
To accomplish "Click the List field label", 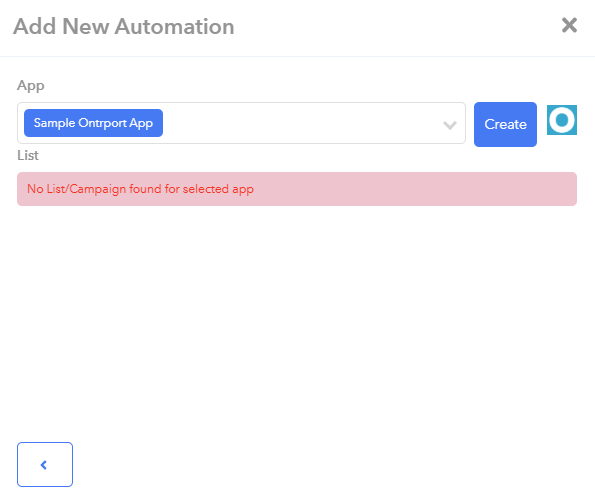I will coord(28,155).
